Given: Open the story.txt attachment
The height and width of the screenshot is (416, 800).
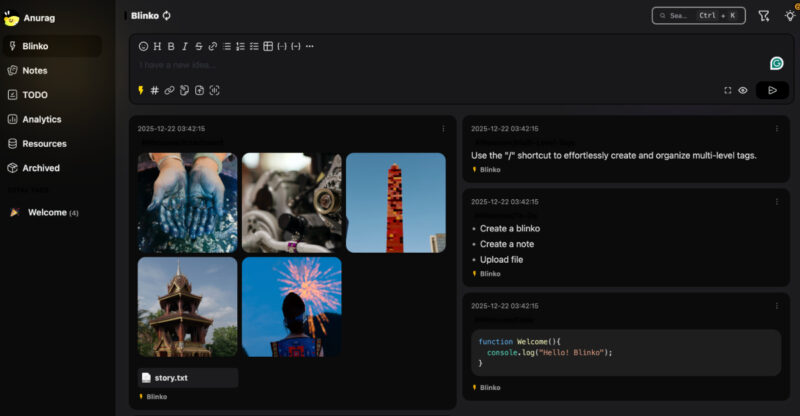Looking at the screenshot, I should (x=188, y=378).
